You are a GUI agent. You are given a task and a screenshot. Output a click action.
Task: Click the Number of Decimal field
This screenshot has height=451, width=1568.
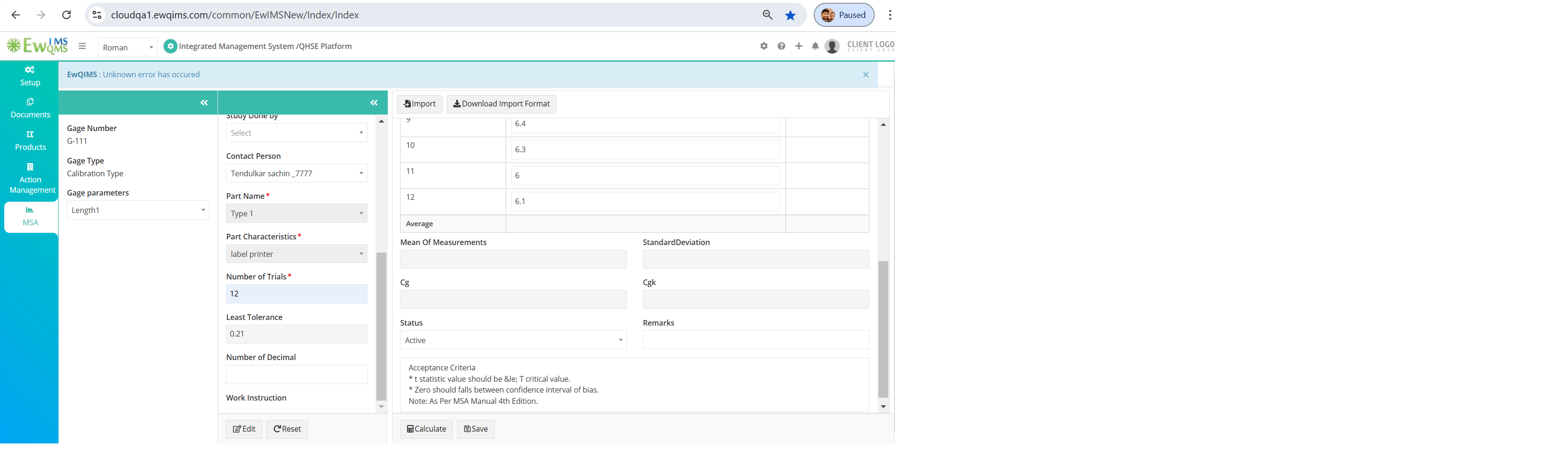pos(296,374)
